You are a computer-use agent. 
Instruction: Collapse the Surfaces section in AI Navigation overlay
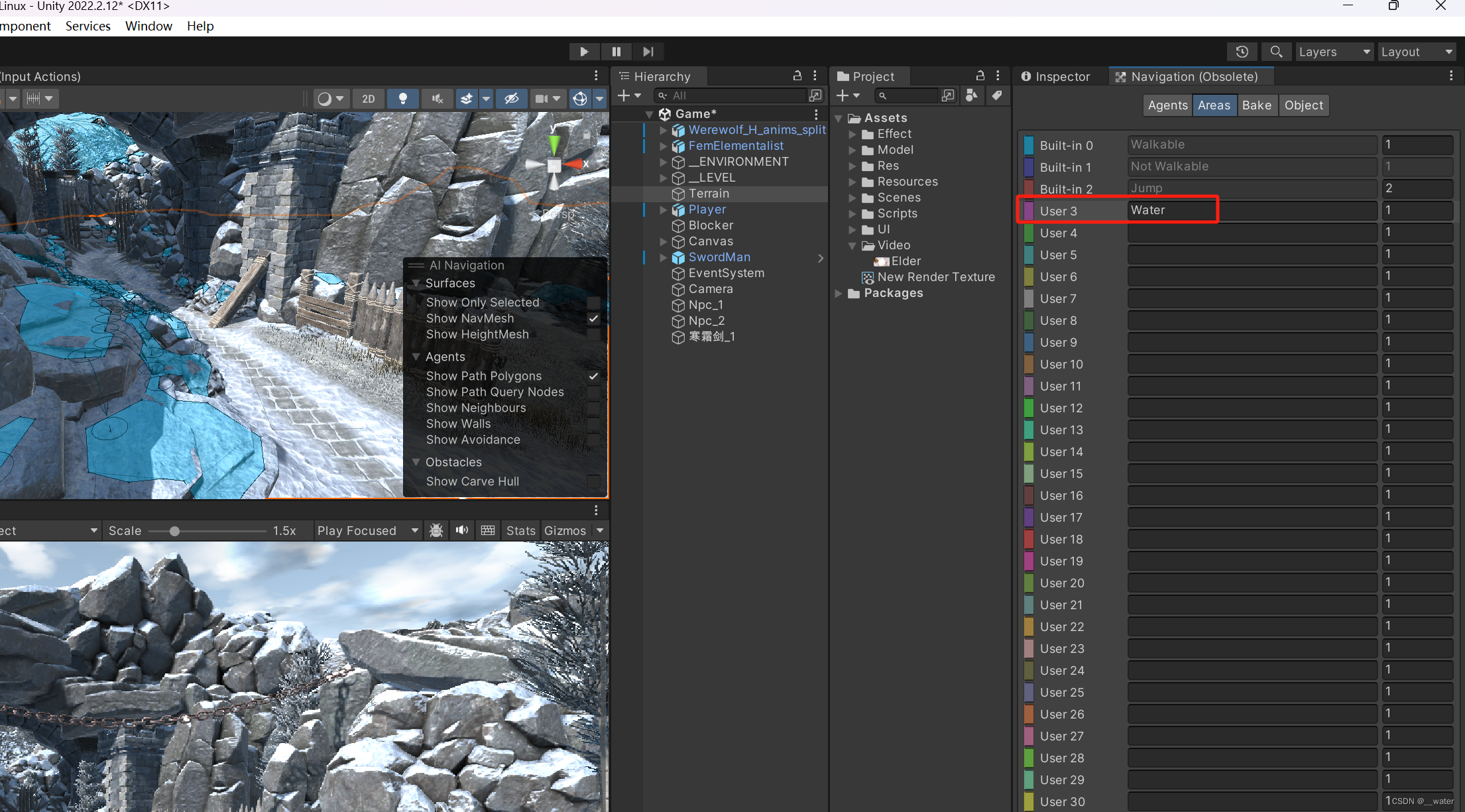click(417, 283)
